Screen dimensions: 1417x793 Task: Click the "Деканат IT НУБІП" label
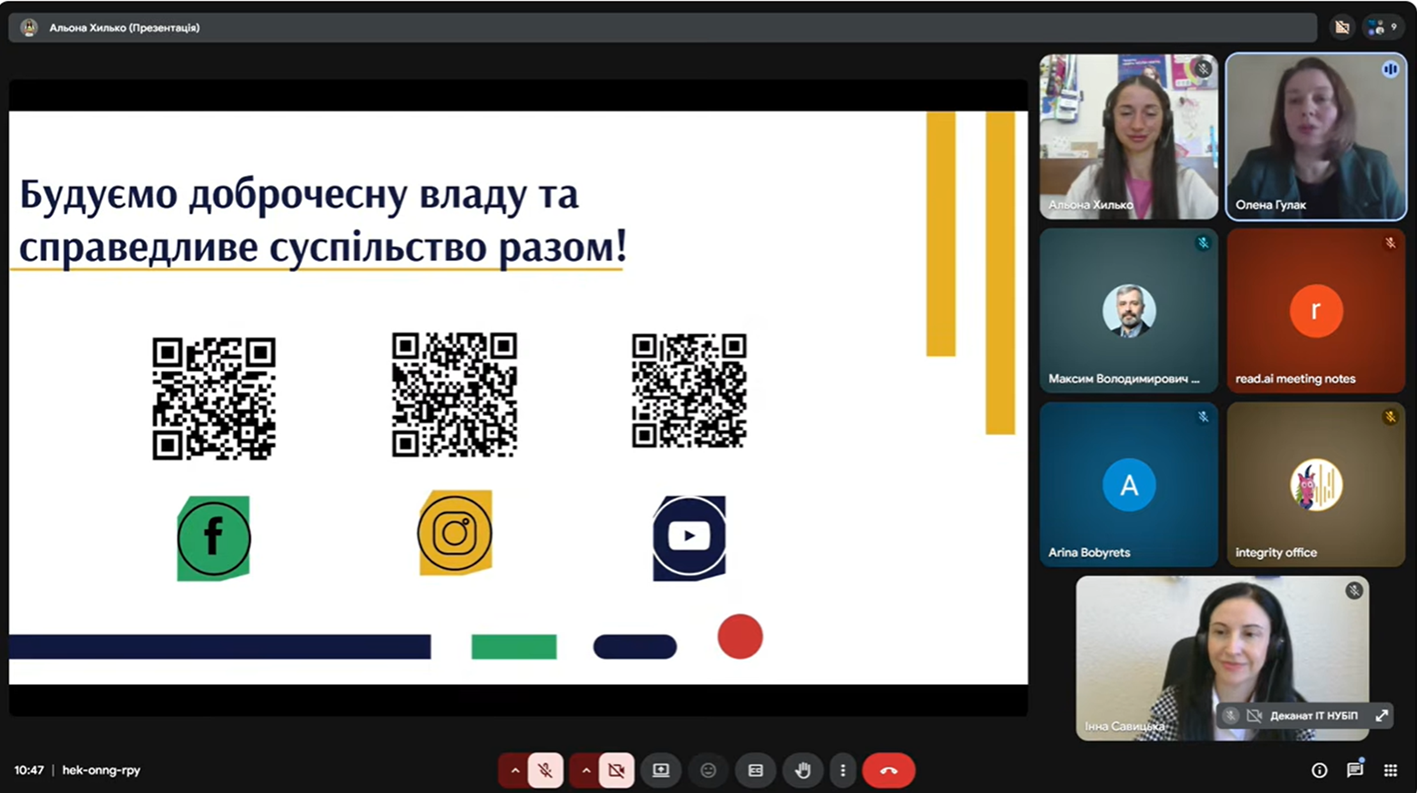[x=1314, y=716]
